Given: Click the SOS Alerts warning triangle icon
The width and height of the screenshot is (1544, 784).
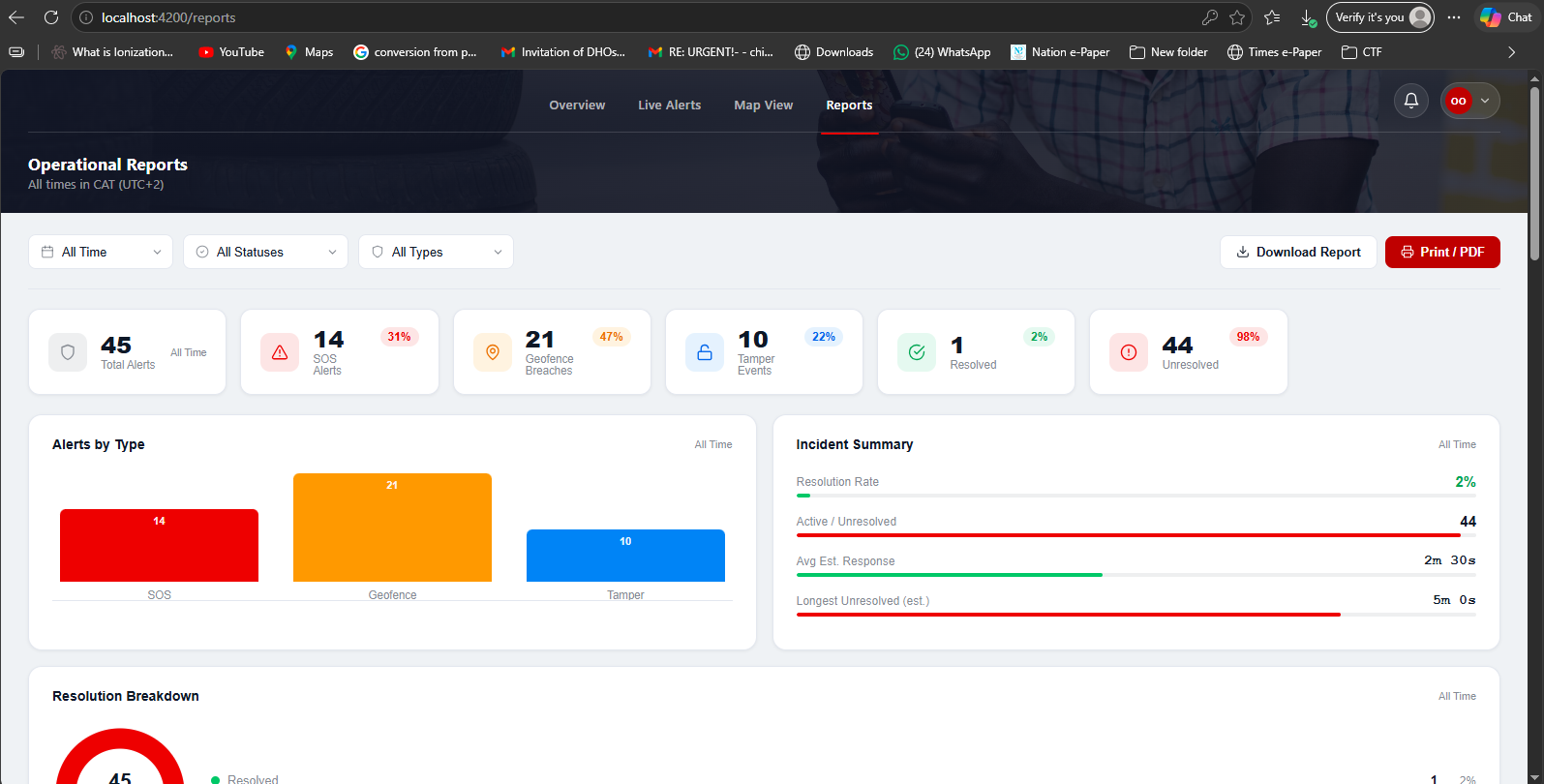Looking at the screenshot, I should (x=280, y=352).
